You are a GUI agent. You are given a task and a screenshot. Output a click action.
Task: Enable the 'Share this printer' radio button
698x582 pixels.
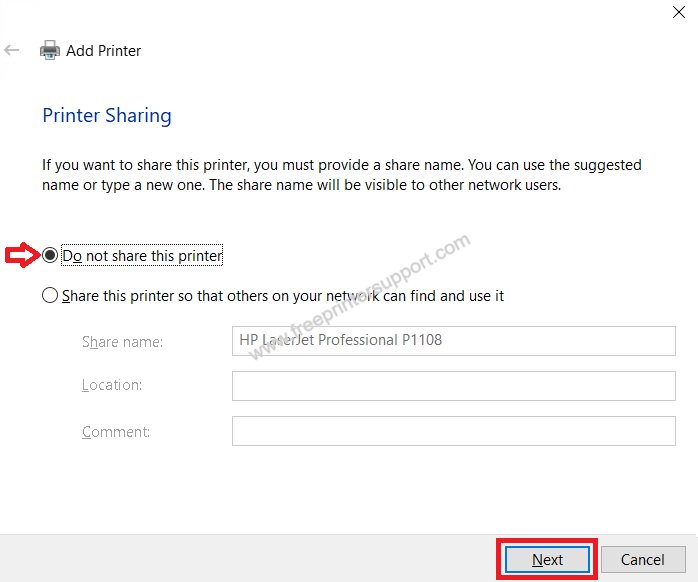[x=50, y=296]
